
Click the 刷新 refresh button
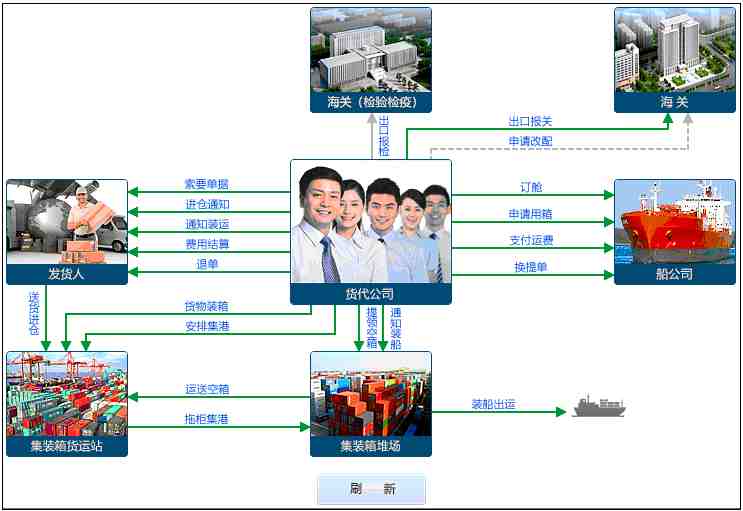(x=372, y=488)
